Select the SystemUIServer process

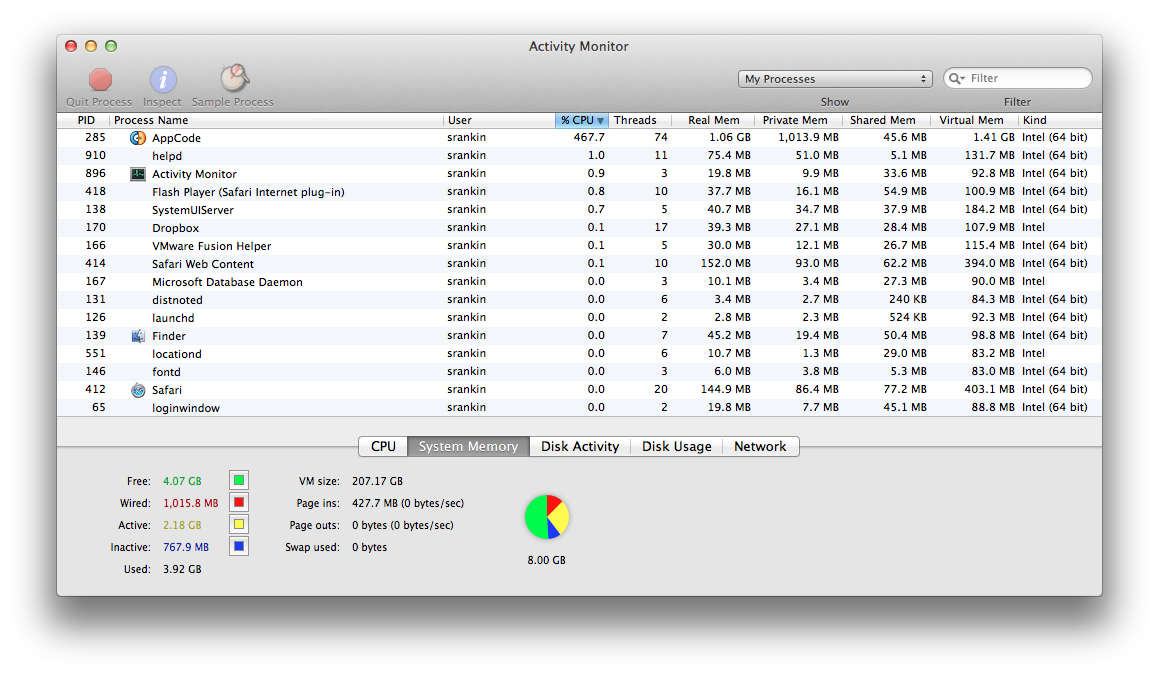tap(580, 210)
